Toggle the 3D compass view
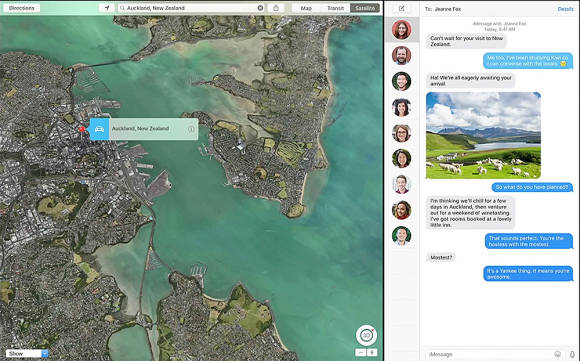The height and width of the screenshot is (361, 580). 366,335
